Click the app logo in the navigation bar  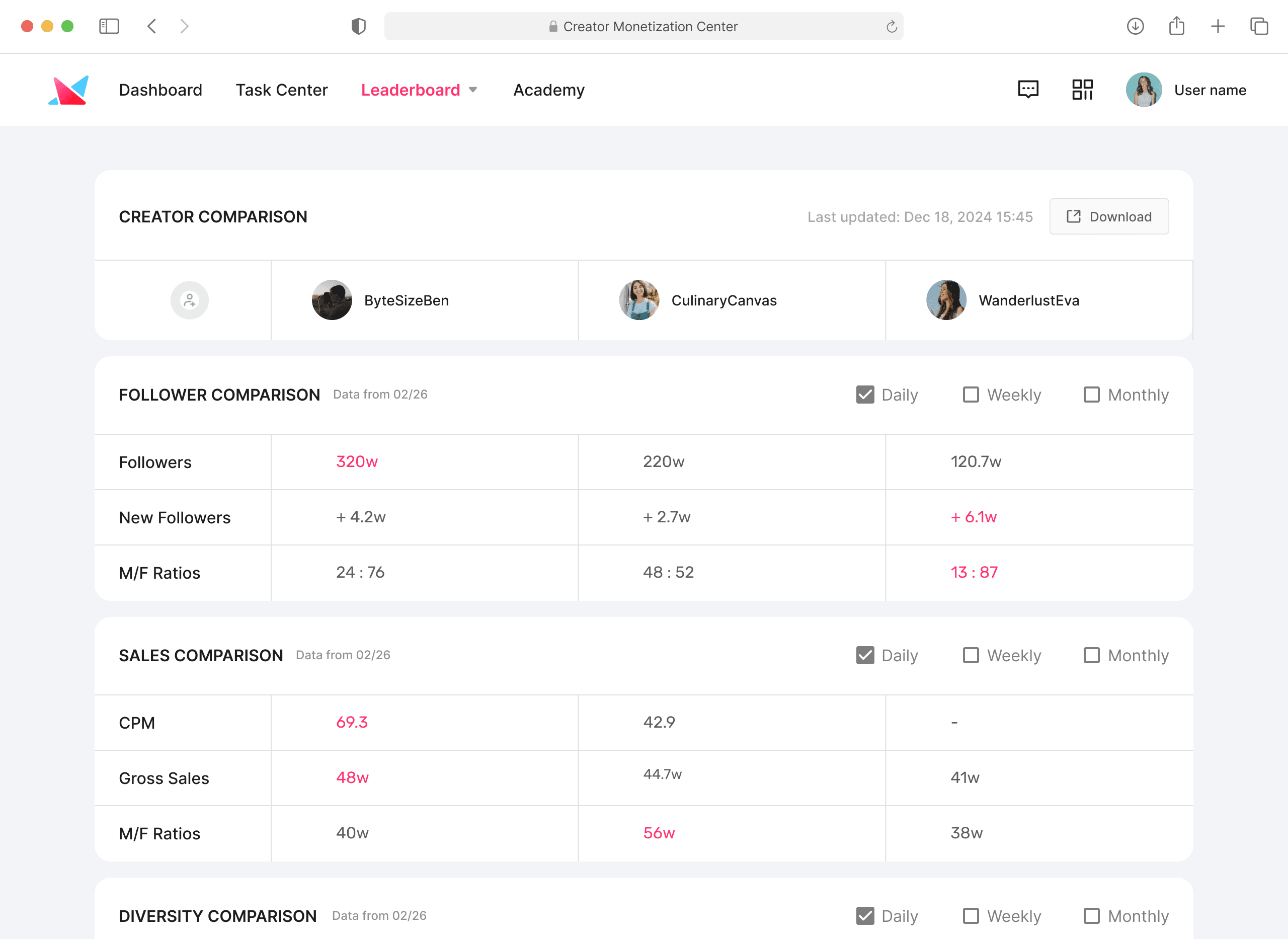[x=69, y=90]
